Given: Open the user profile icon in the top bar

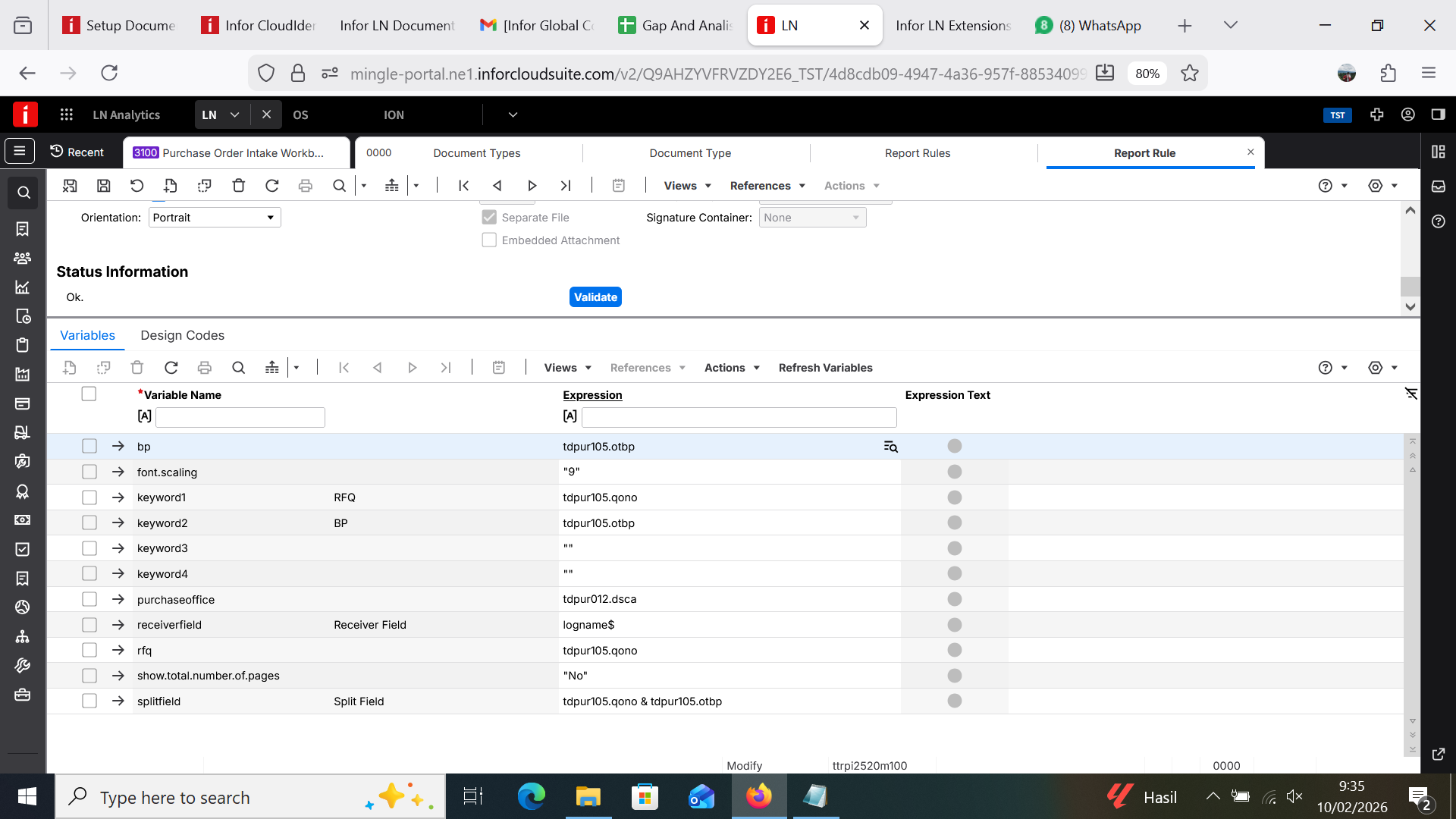Looking at the screenshot, I should [1408, 115].
